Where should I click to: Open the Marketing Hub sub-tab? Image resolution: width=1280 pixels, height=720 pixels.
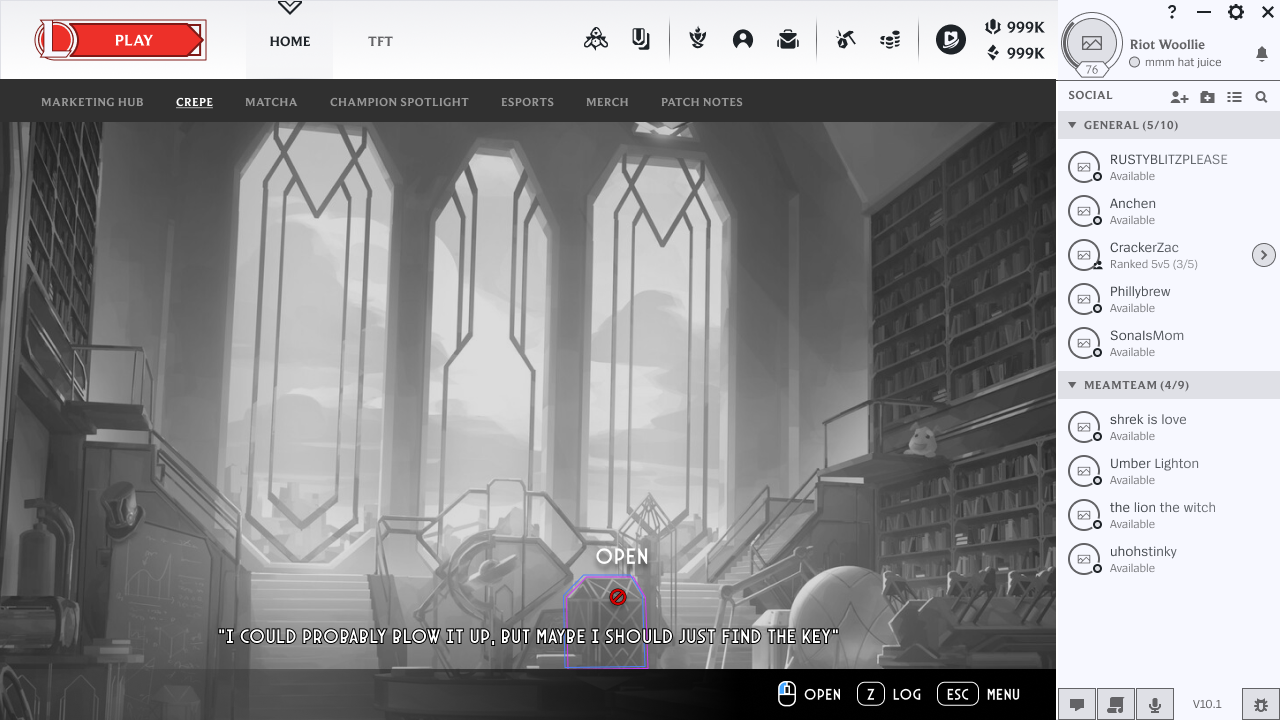92,102
